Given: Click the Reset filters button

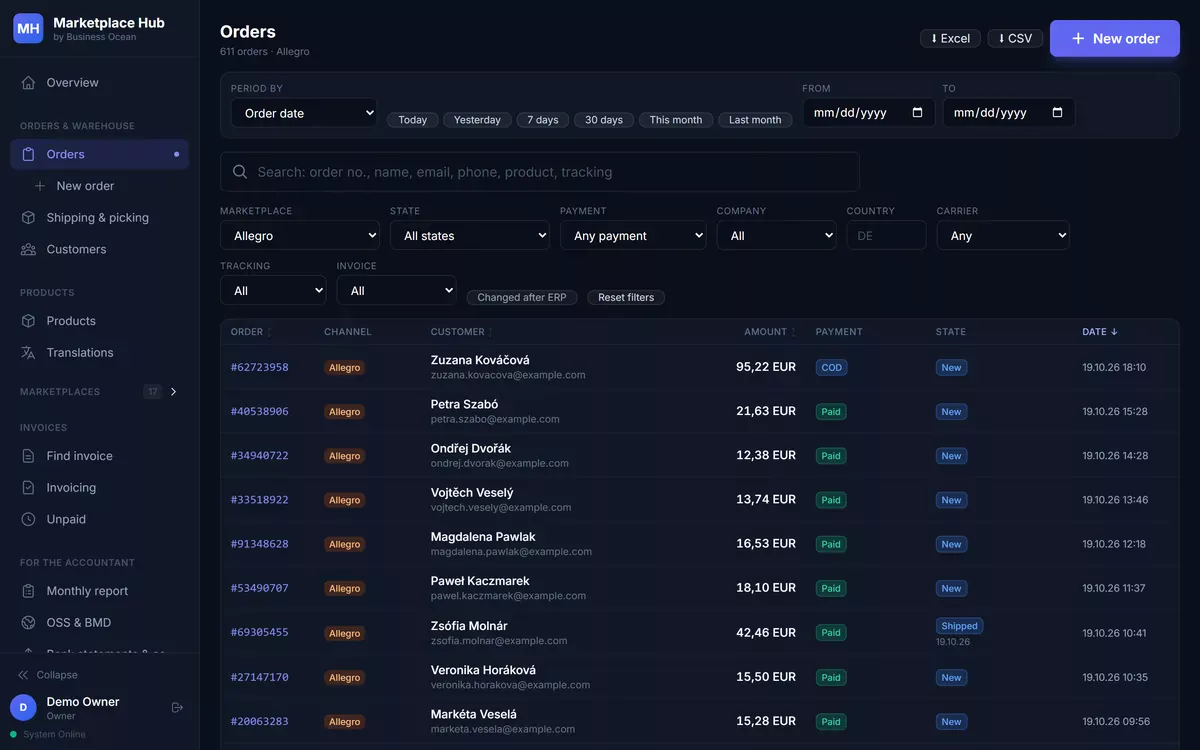Looking at the screenshot, I should [x=626, y=297].
